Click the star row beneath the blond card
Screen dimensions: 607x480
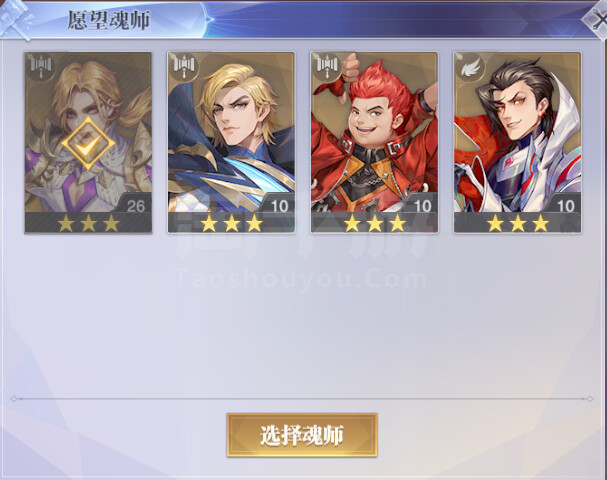click(x=231, y=223)
